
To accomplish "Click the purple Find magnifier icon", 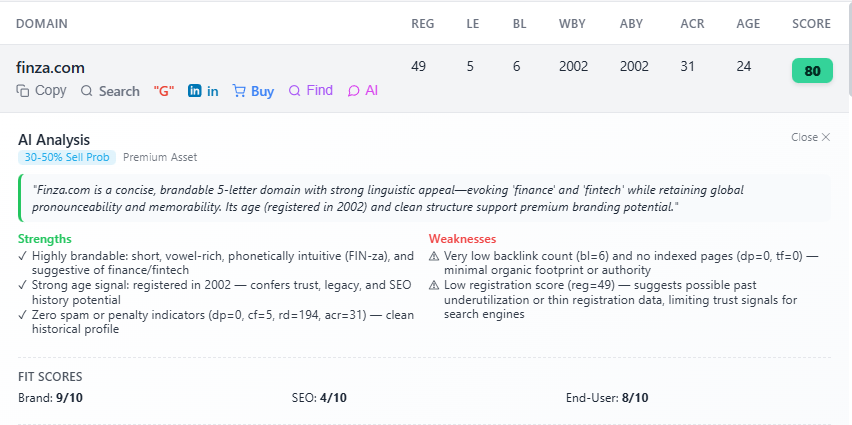I will [x=294, y=91].
